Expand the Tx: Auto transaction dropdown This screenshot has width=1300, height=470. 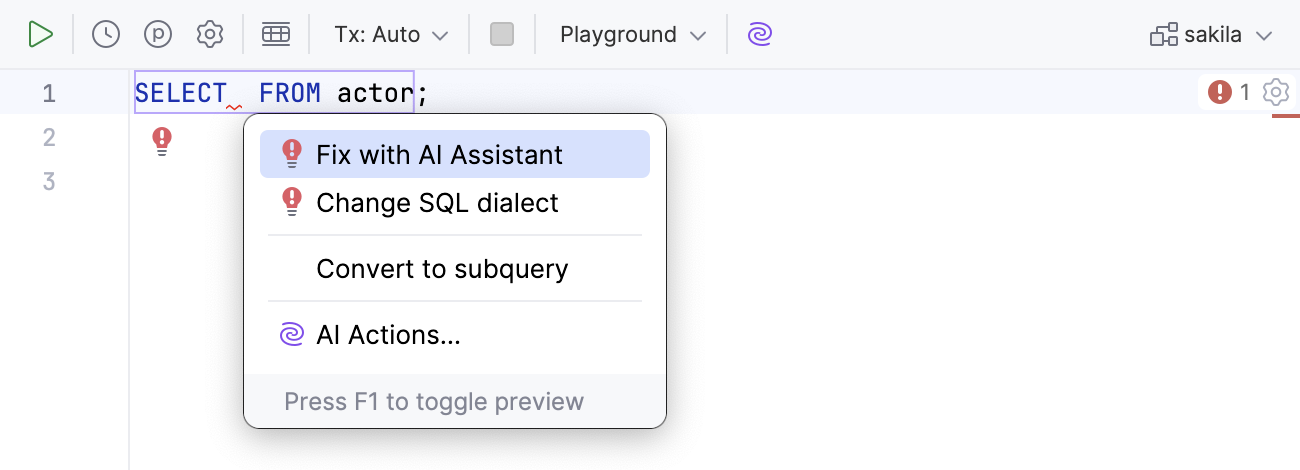[x=391, y=35]
